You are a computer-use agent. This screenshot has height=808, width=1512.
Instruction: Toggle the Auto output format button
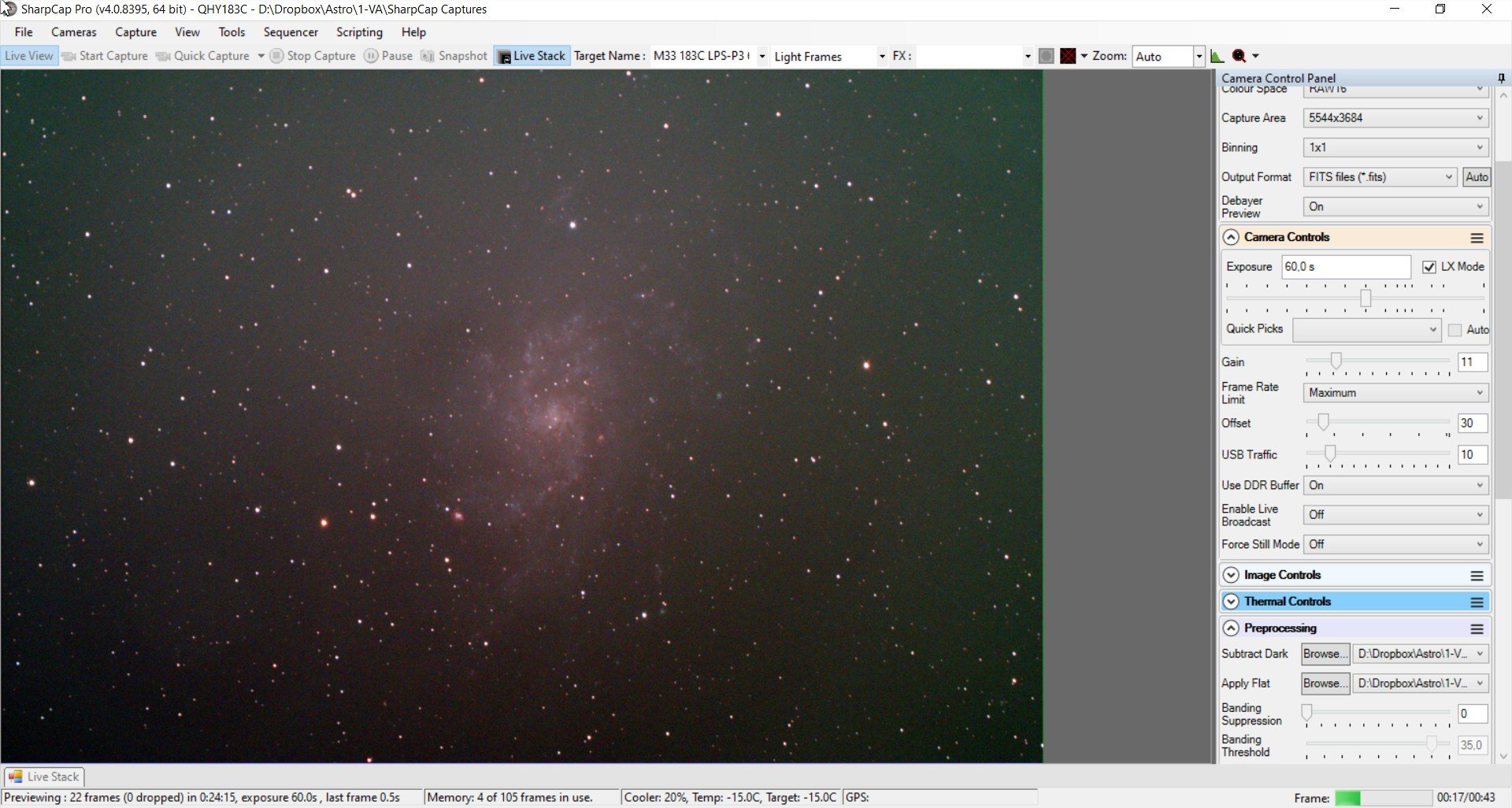[1477, 177]
